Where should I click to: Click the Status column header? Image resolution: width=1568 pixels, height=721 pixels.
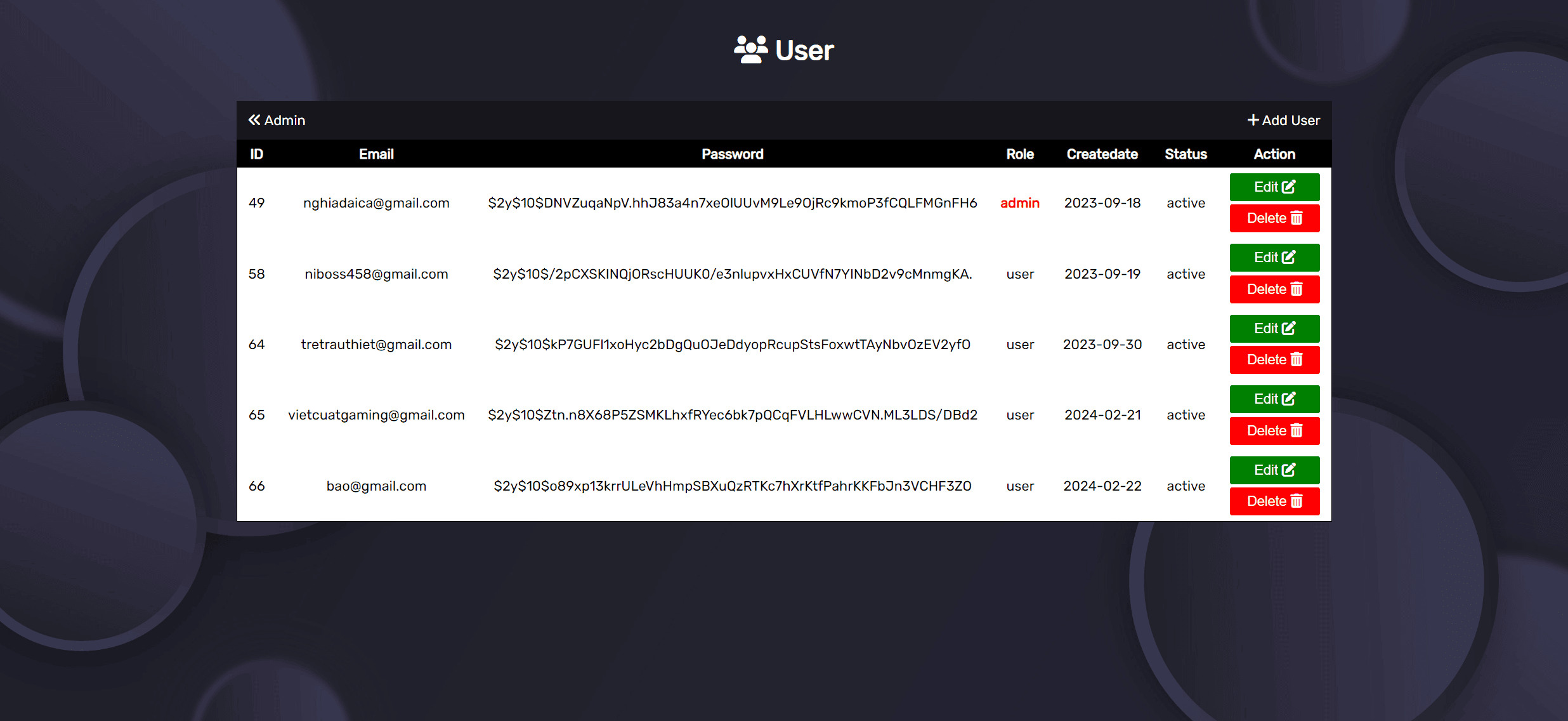pos(1186,154)
